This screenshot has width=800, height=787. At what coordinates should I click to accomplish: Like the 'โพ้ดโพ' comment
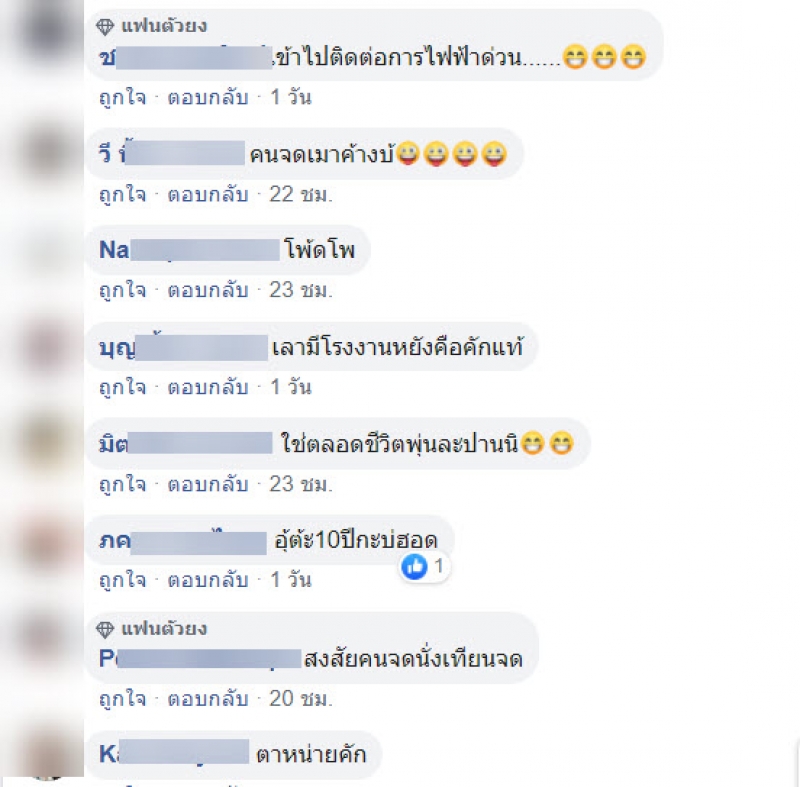122,290
